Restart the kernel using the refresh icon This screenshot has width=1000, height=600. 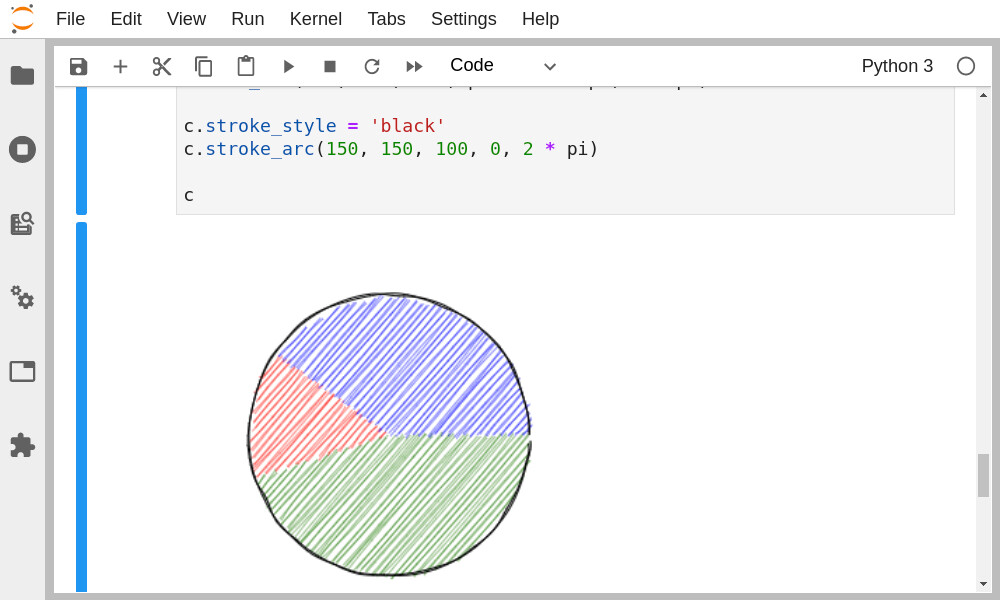pos(372,66)
